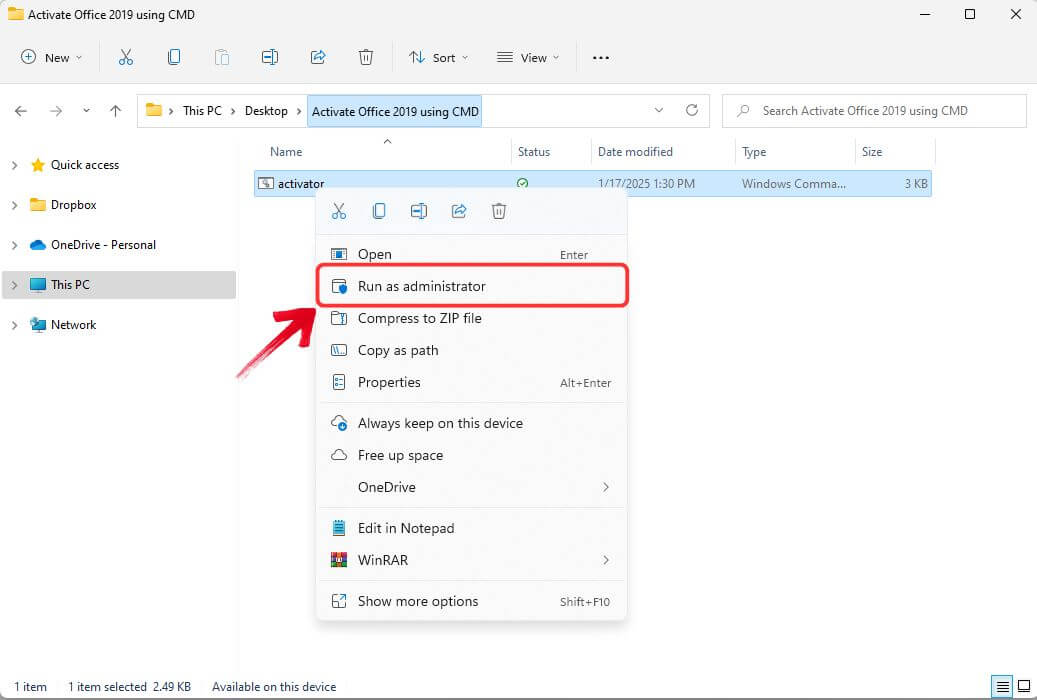The image size is (1037, 700).
Task: Open the OneDrive submenu
Action: pos(471,487)
